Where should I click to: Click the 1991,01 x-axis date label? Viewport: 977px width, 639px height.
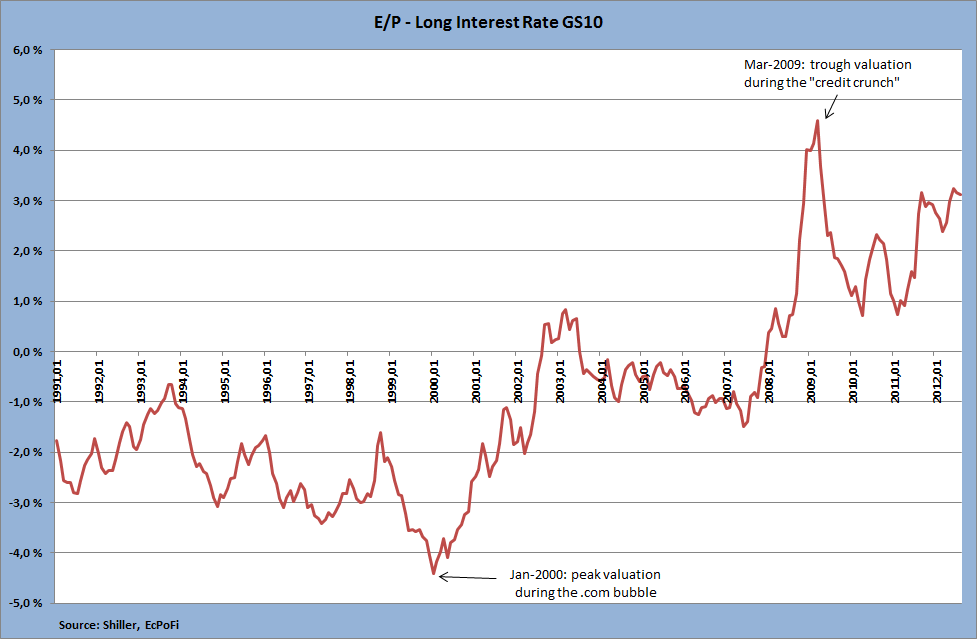57,381
